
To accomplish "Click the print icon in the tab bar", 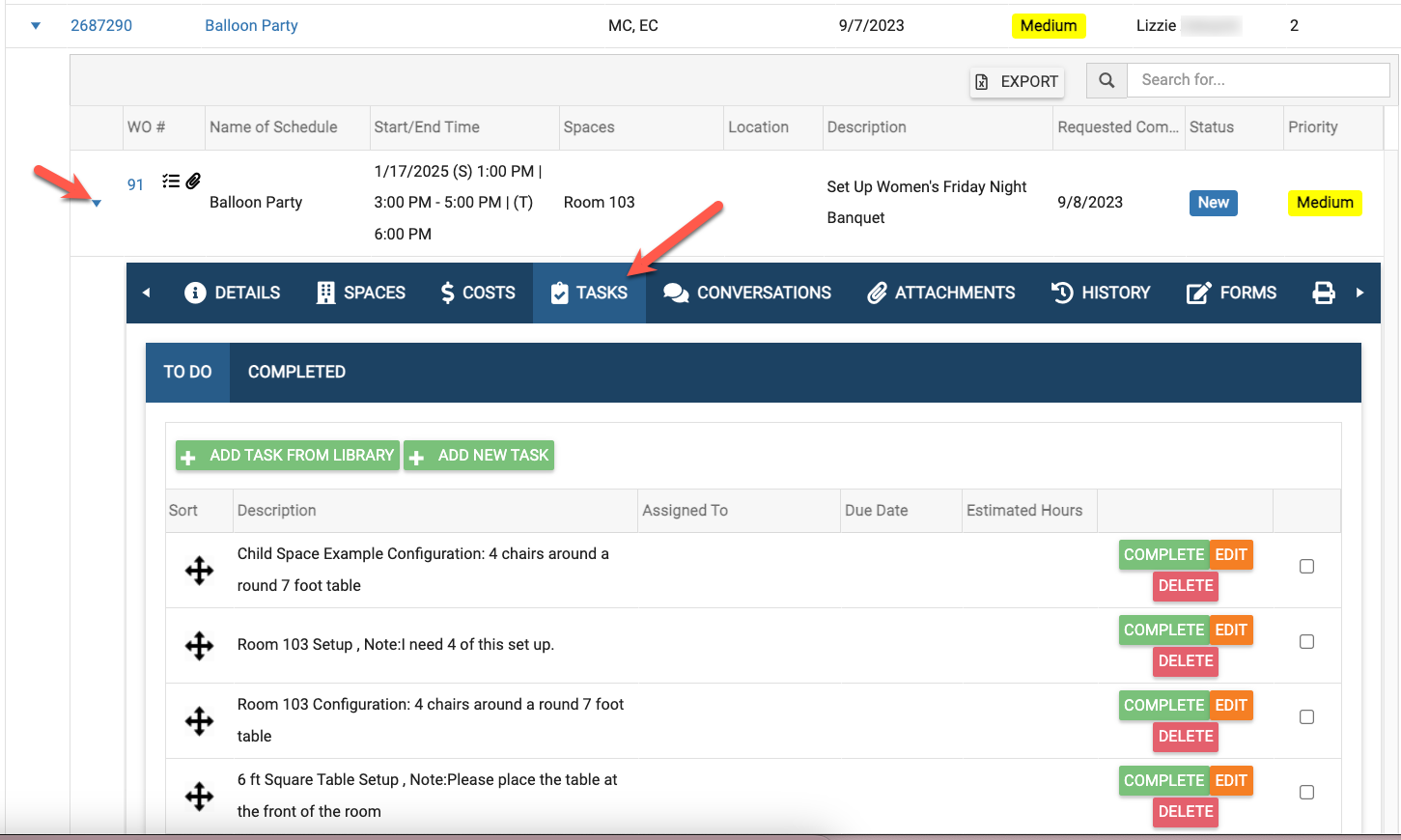I will coord(1323,293).
